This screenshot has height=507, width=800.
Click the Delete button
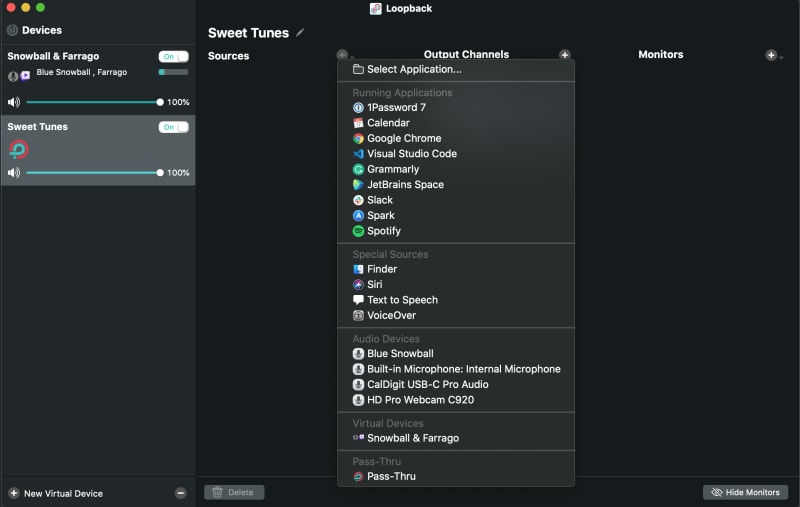(234, 492)
